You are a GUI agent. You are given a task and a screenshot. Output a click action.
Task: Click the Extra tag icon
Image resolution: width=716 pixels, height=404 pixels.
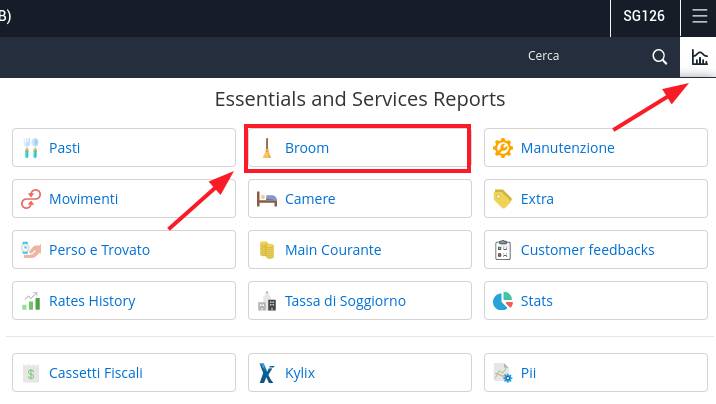pos(503,199)
